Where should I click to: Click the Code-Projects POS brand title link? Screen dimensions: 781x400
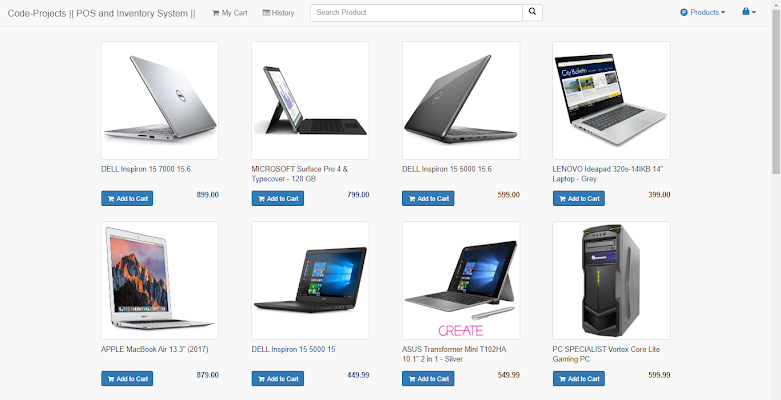point(102,13)
